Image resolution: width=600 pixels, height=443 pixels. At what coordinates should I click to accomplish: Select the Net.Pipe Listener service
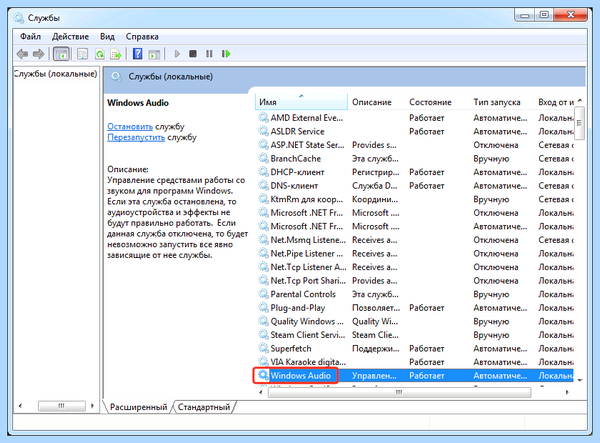[x=415, y=253]
